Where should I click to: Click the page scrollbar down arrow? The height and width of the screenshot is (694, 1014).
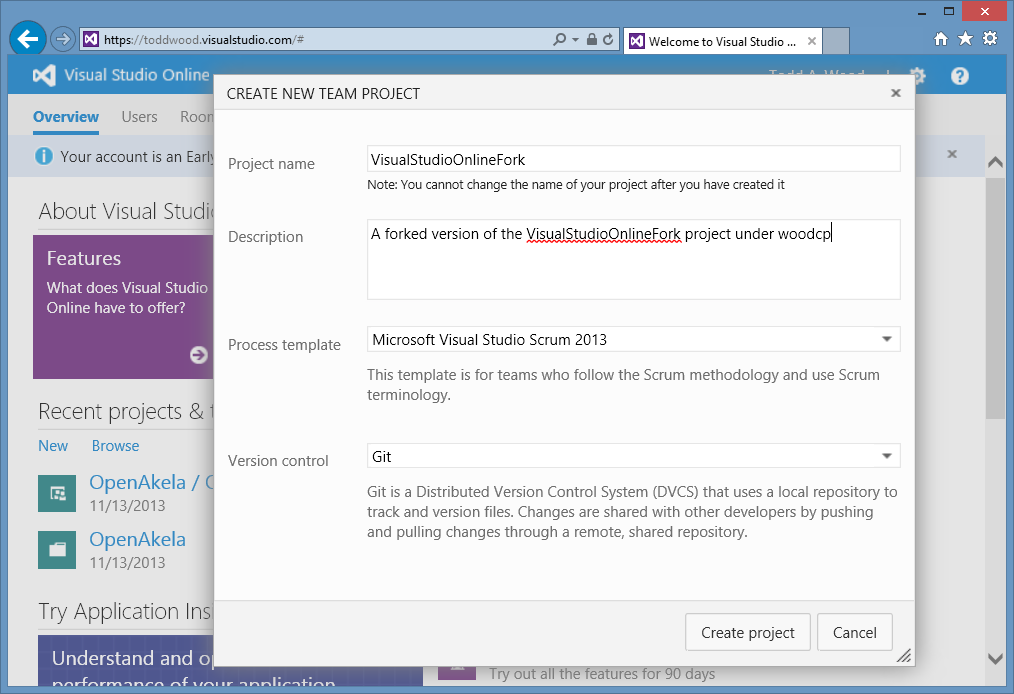coord(996,658)
